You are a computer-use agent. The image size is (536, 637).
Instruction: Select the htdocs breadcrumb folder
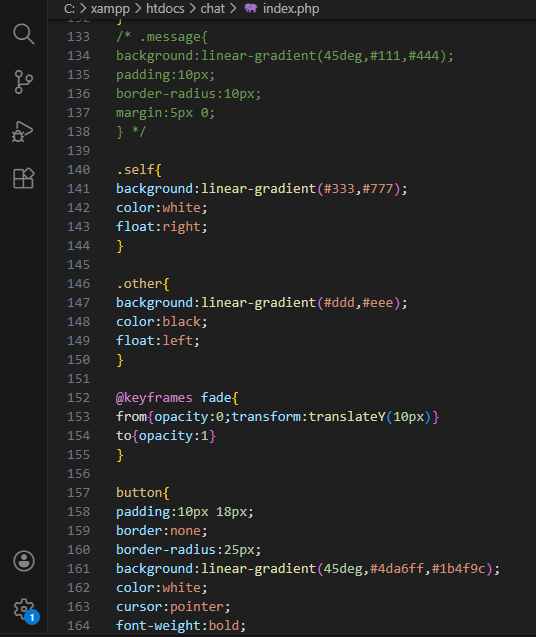coord(165,8)
